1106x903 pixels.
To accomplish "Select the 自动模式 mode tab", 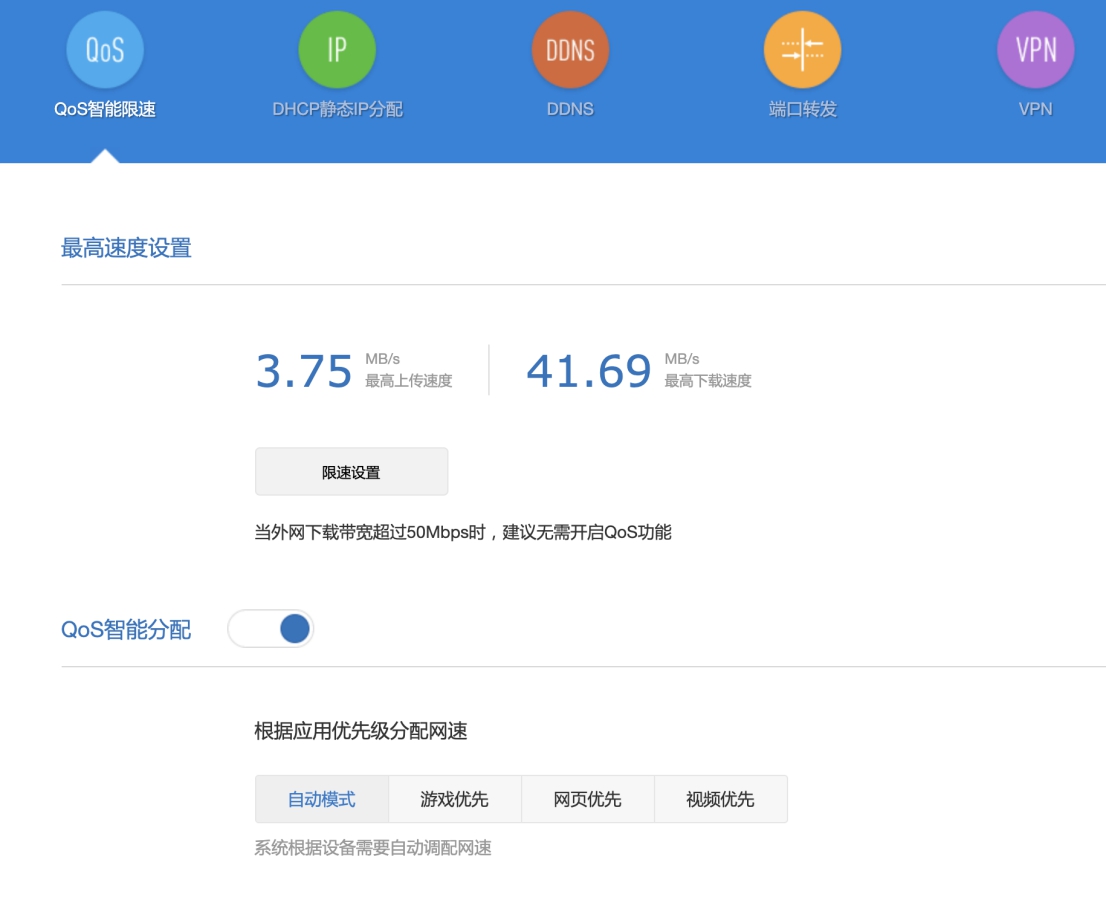I will (x=320, y=798).
